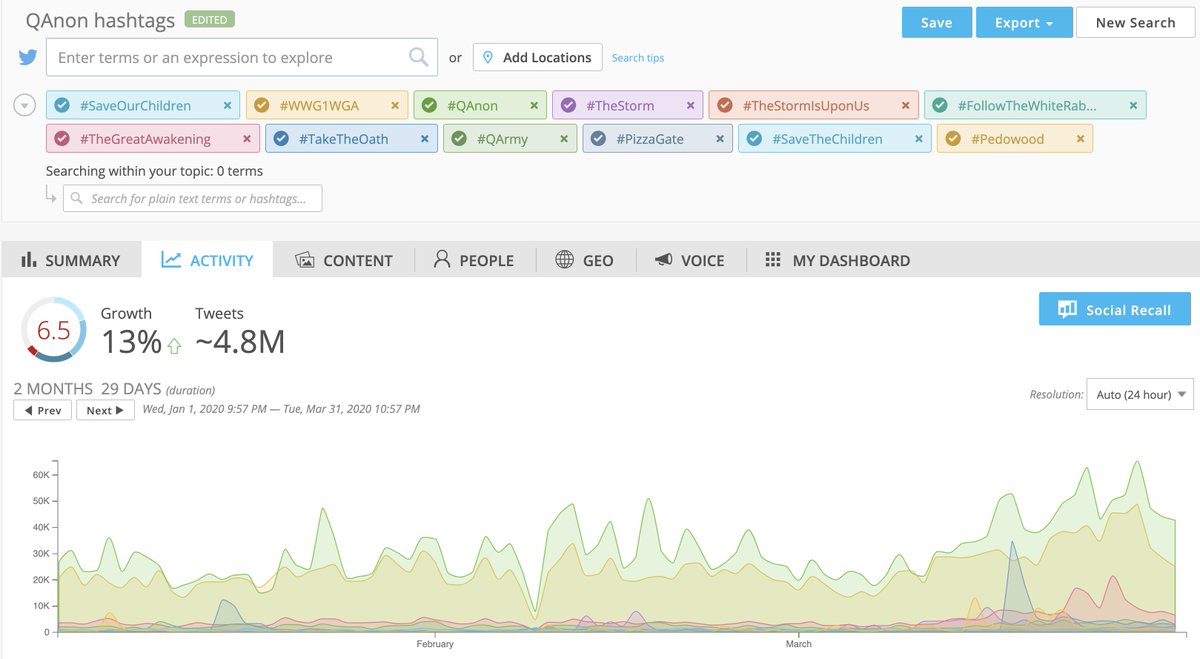Remove the #WWG1WGA hashtag tag
The height and width of the screenshot is (659, 1200).
pos(395,105)
